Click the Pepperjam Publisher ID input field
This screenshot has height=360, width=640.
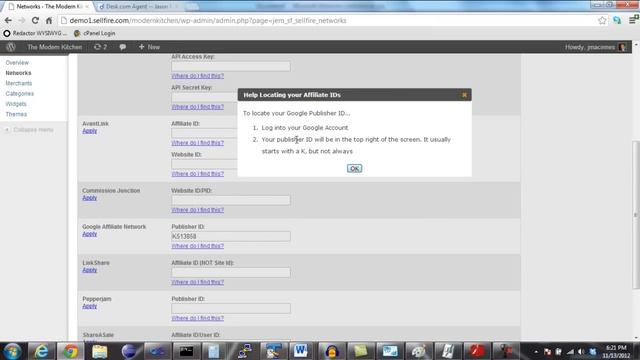click(231, 308)
